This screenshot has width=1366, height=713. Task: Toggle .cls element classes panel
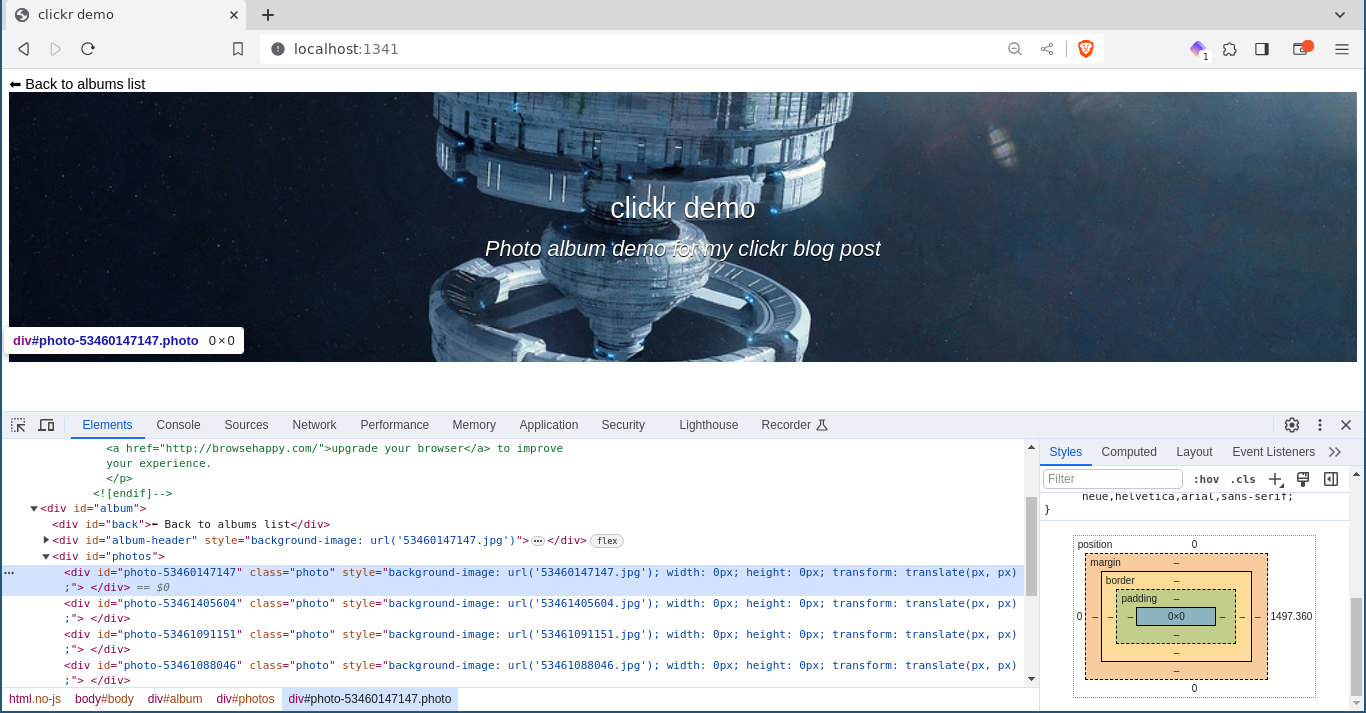coord(1243,479)
